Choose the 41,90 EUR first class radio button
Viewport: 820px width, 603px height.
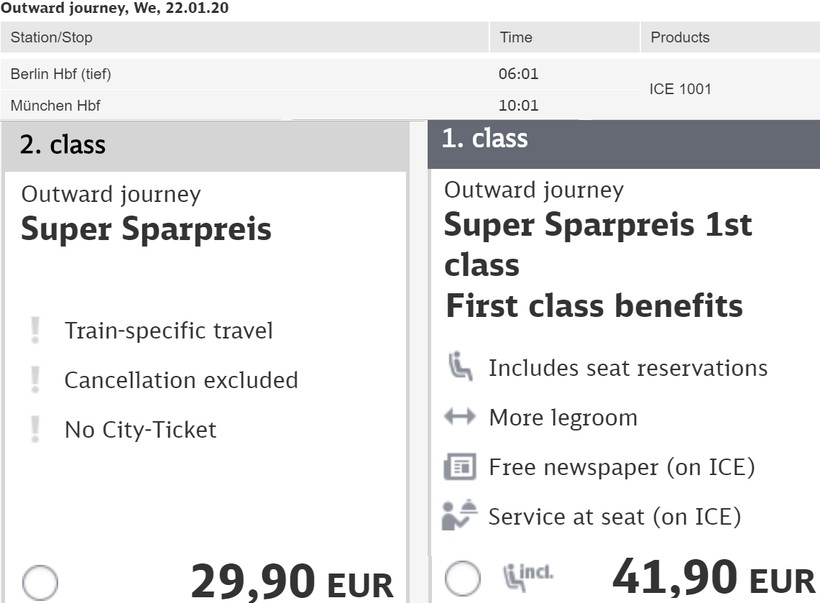pos(462,578)
